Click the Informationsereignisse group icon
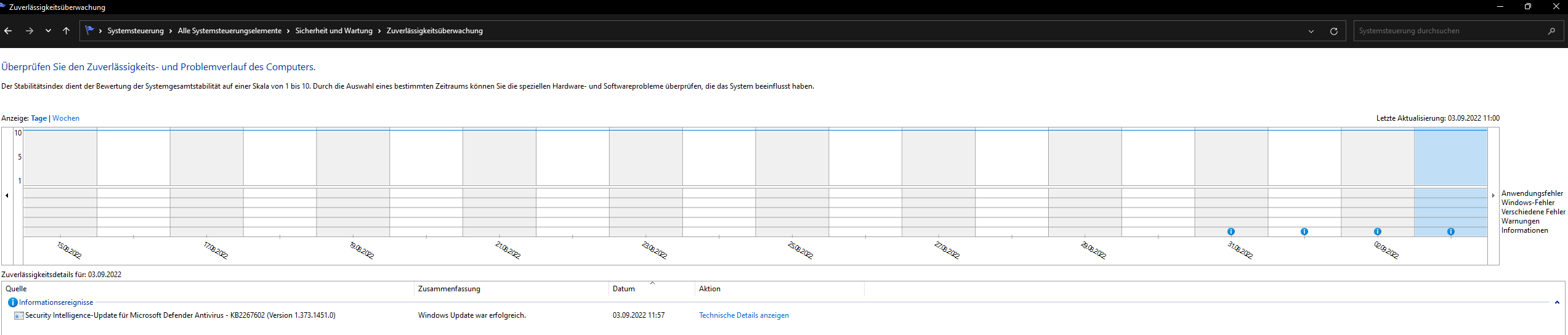The width and height of the screenshot is (1568, 335). (x=12, y=302)
